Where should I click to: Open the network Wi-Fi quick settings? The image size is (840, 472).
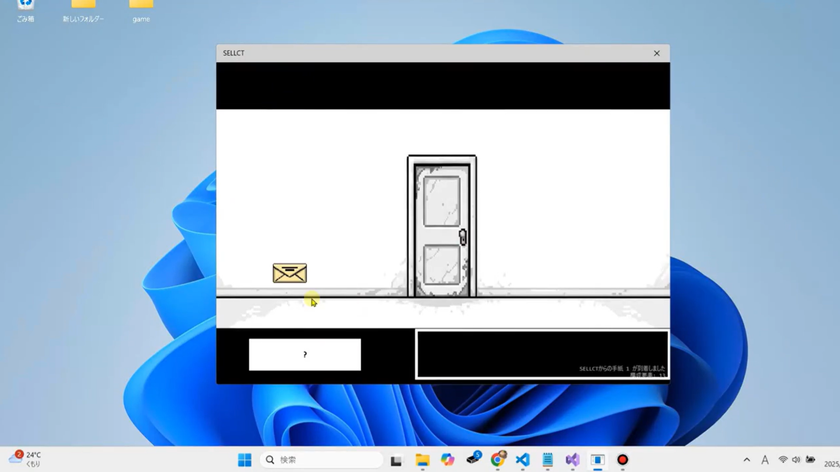783,460
